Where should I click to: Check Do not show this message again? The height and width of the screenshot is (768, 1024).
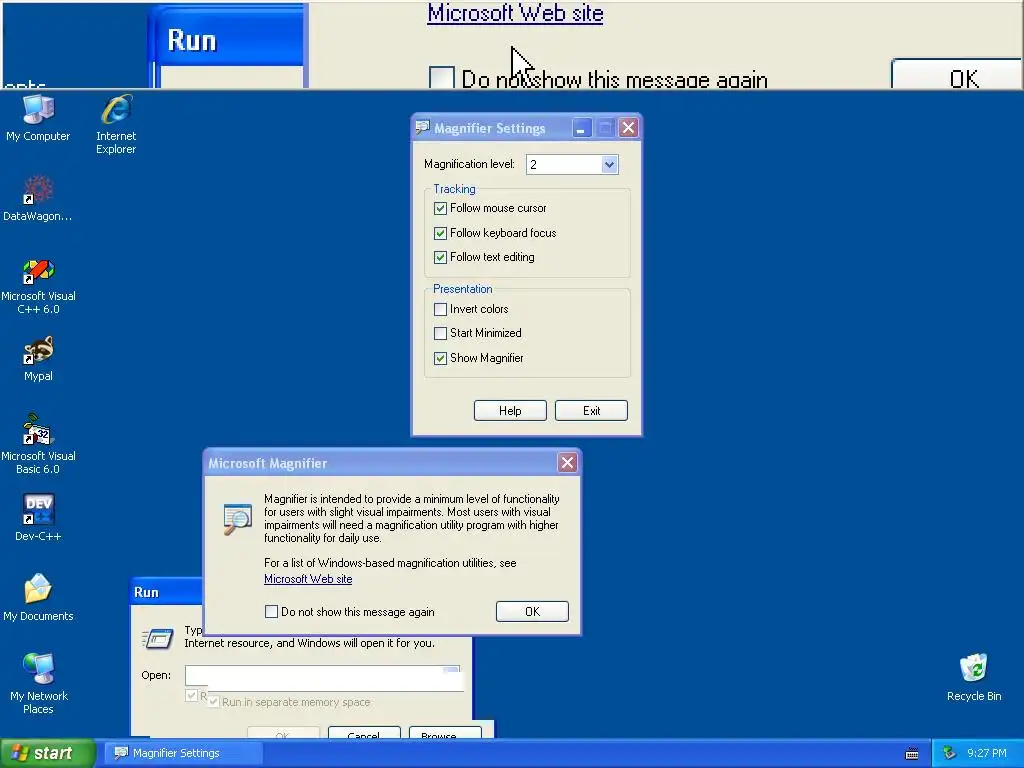(x=271, y=612)
